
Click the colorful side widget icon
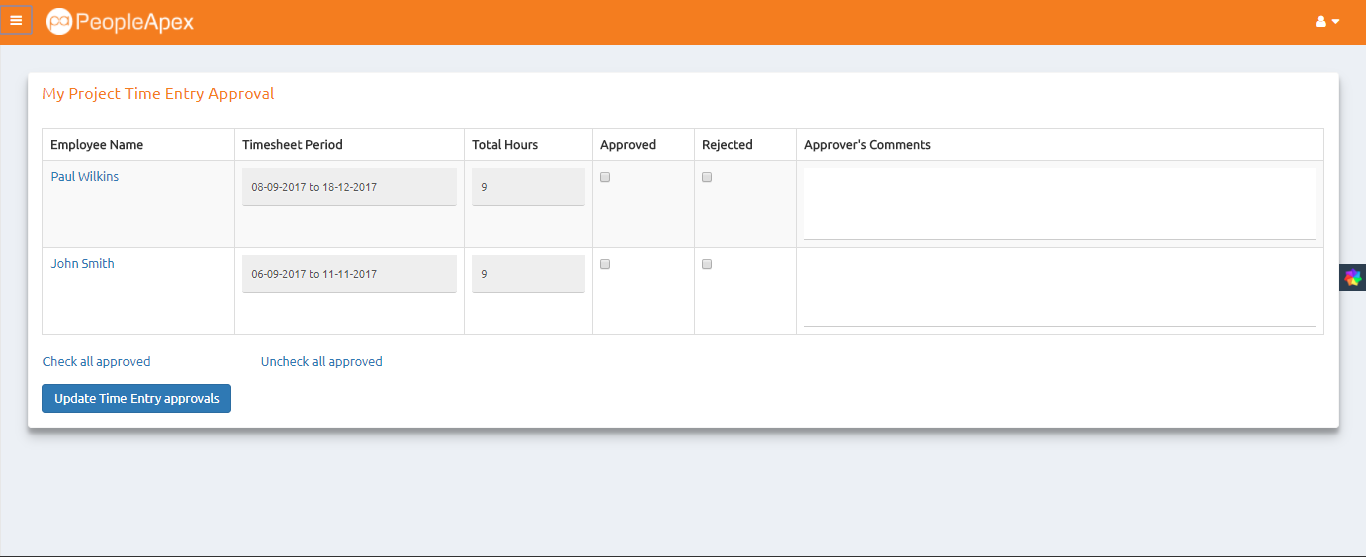(x=1353, y=278)
